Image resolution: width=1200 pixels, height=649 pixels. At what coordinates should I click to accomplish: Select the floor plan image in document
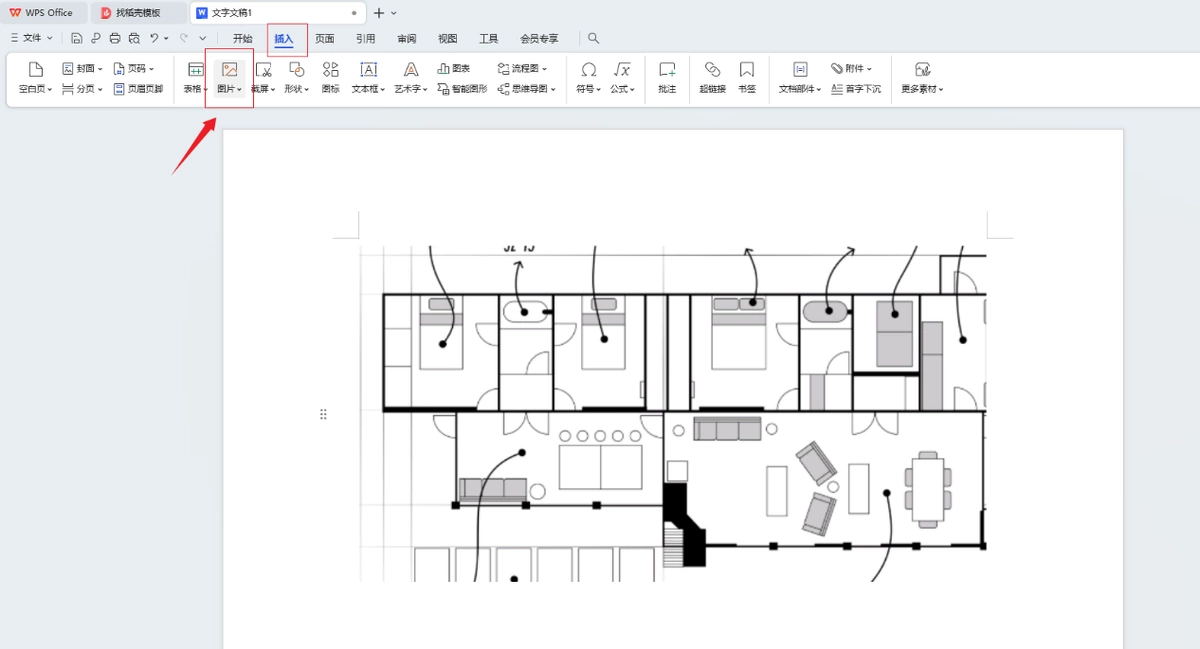tap(673, 414)
